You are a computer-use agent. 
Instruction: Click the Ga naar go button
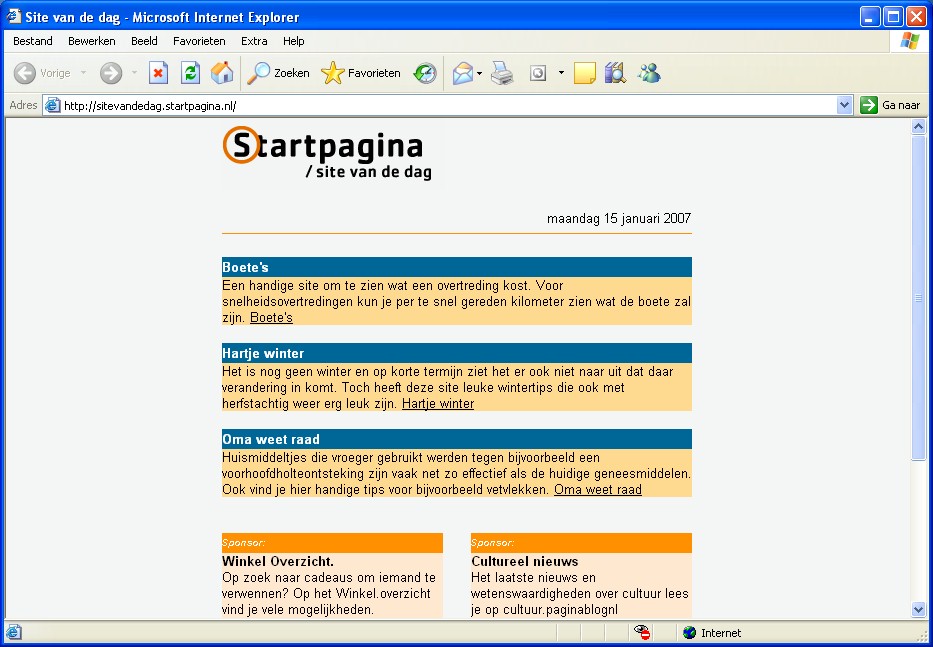point(890,105)
